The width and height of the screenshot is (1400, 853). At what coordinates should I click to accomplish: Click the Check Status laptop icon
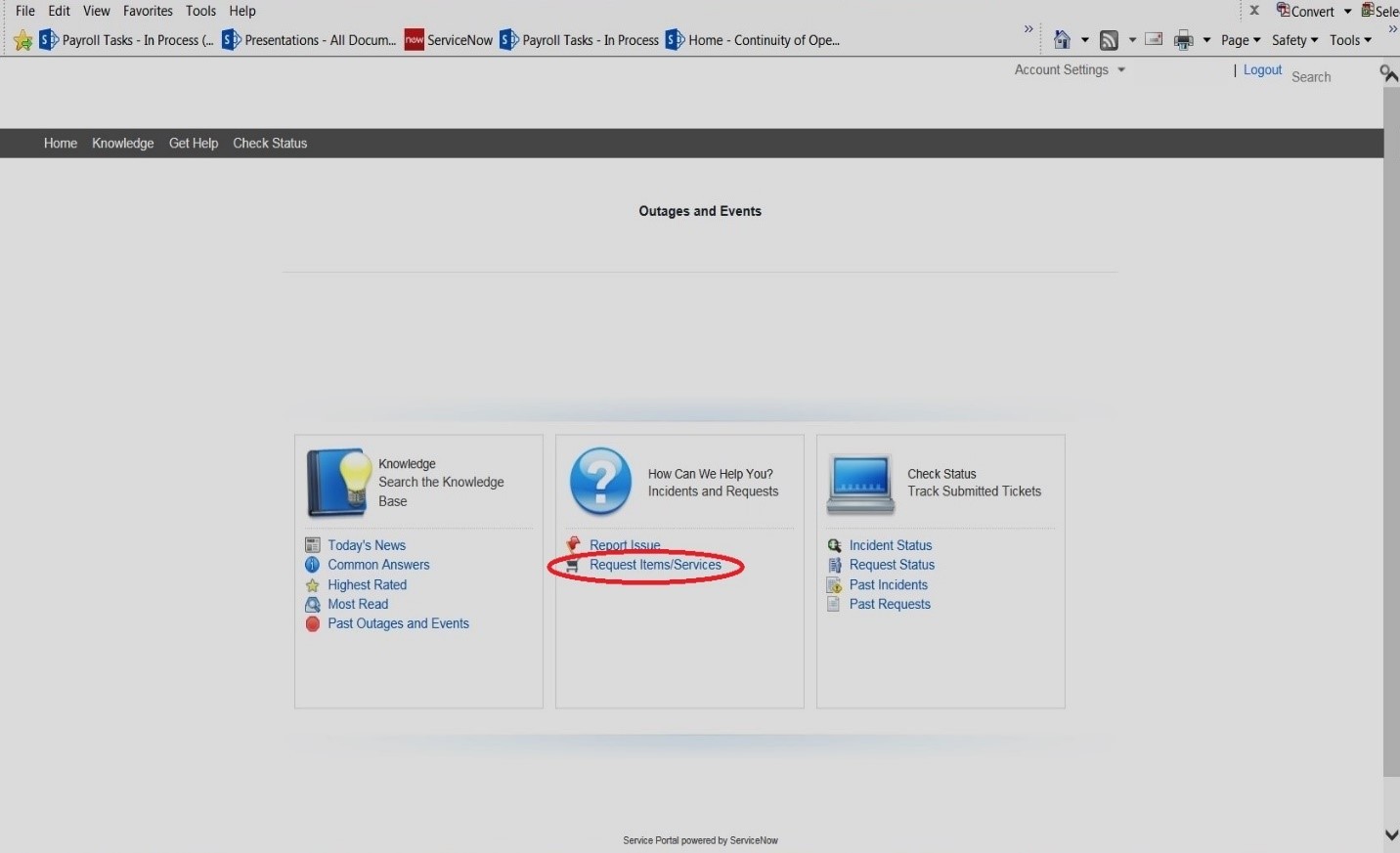coord(859,482)
